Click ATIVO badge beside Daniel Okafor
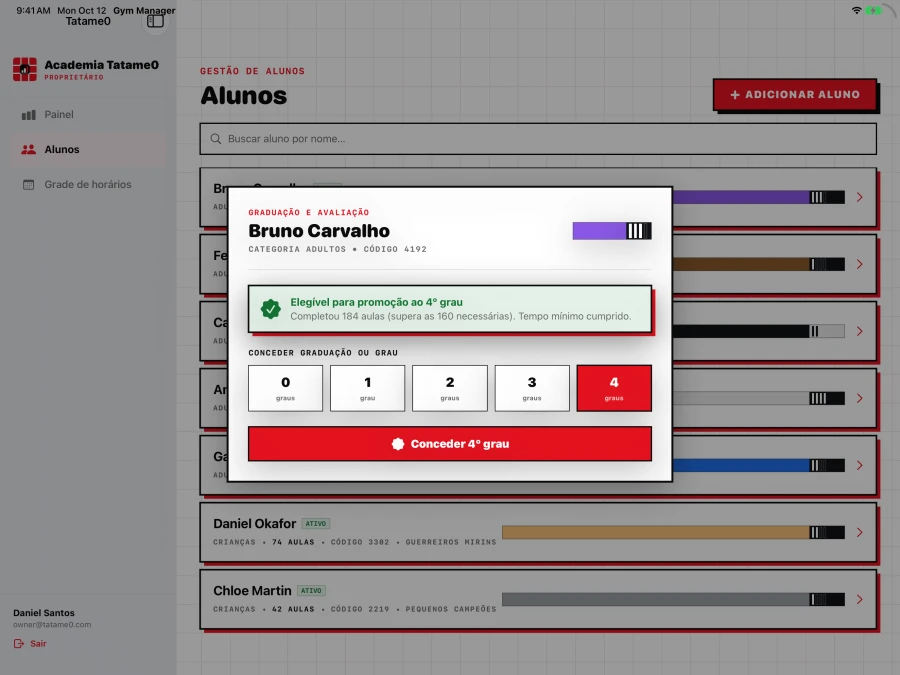The width and height of the screenshot is (900, 675). [x=316, y=524]
